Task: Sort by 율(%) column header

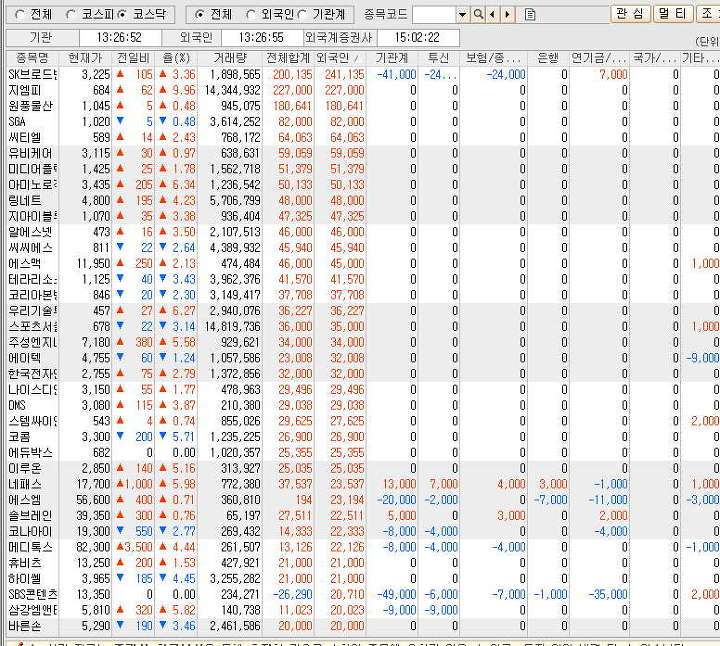Action: [176, 58]
